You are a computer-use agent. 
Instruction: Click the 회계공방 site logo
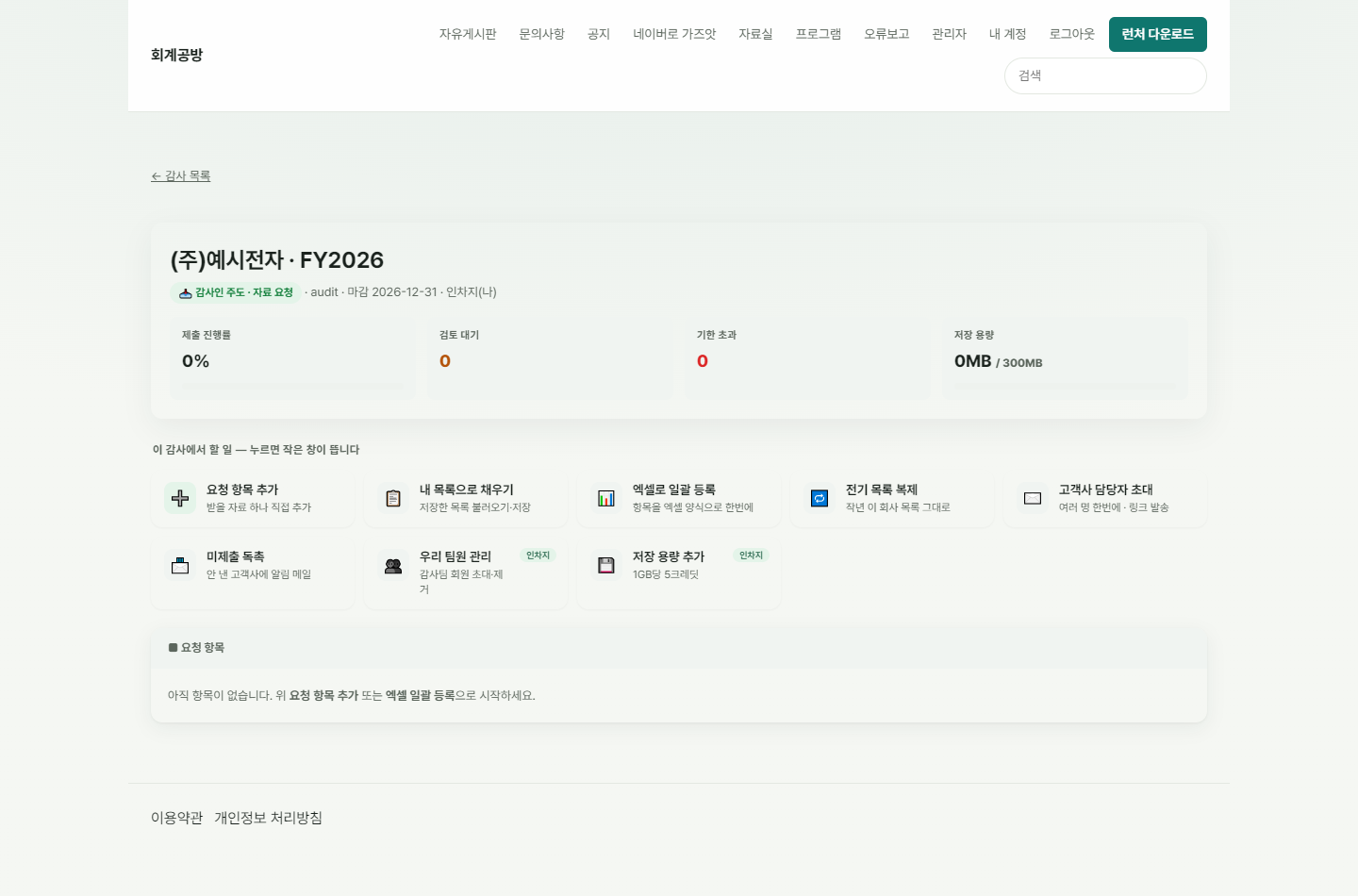click(177, 55)
